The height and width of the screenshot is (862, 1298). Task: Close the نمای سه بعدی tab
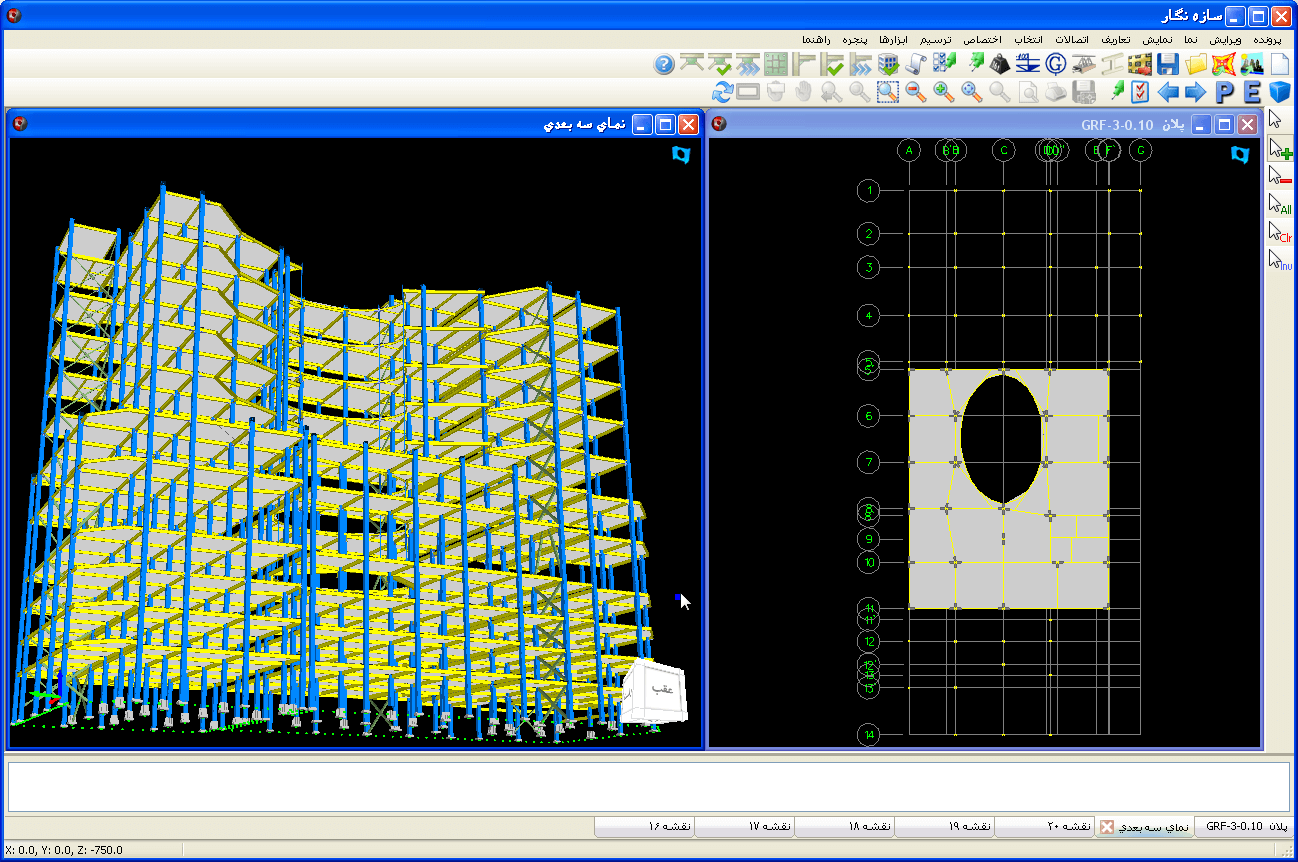click(1106, 827)
